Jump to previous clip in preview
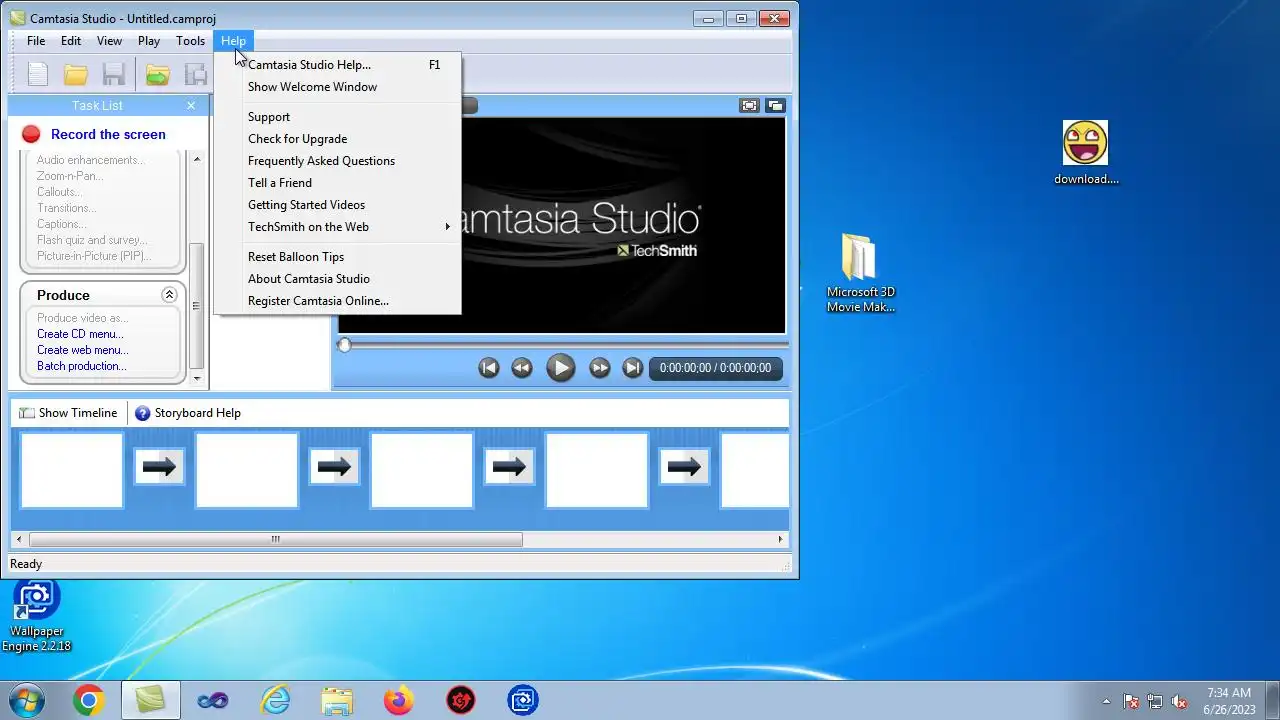This screenshot has height=720, width=1280. coord(488,368)
